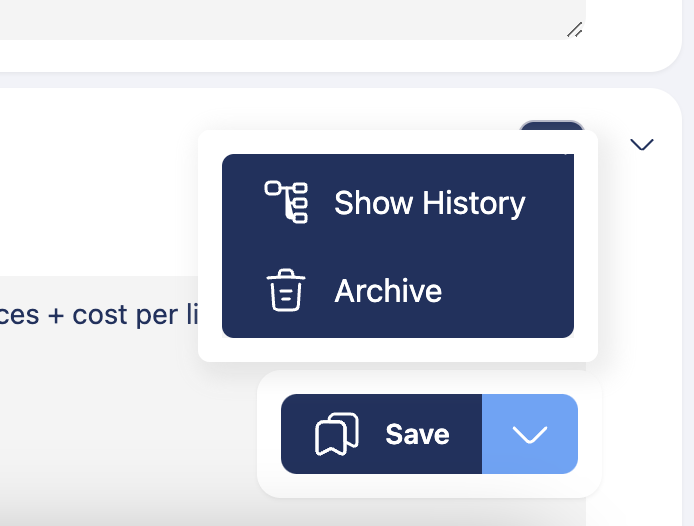Focus the field containing "cost per" text

100,315
